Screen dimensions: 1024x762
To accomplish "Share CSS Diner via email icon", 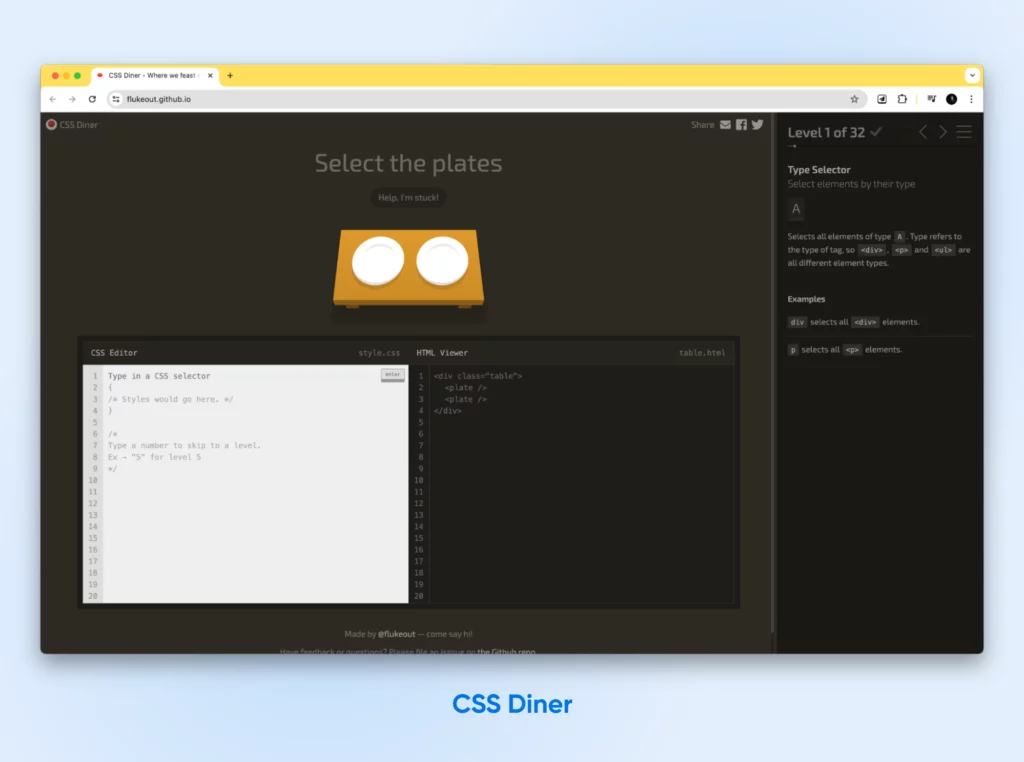I will click(x=726, y=125).
